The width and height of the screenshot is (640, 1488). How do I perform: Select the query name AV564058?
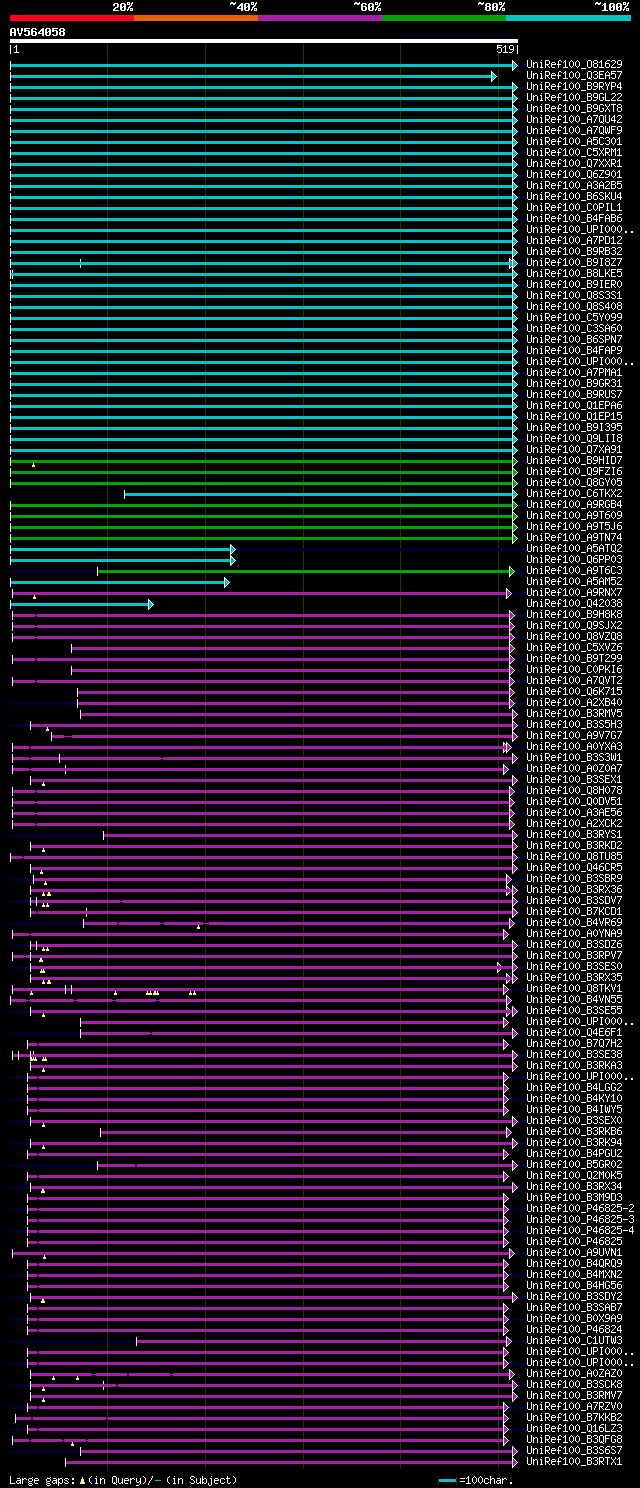[x=38, y=32]
